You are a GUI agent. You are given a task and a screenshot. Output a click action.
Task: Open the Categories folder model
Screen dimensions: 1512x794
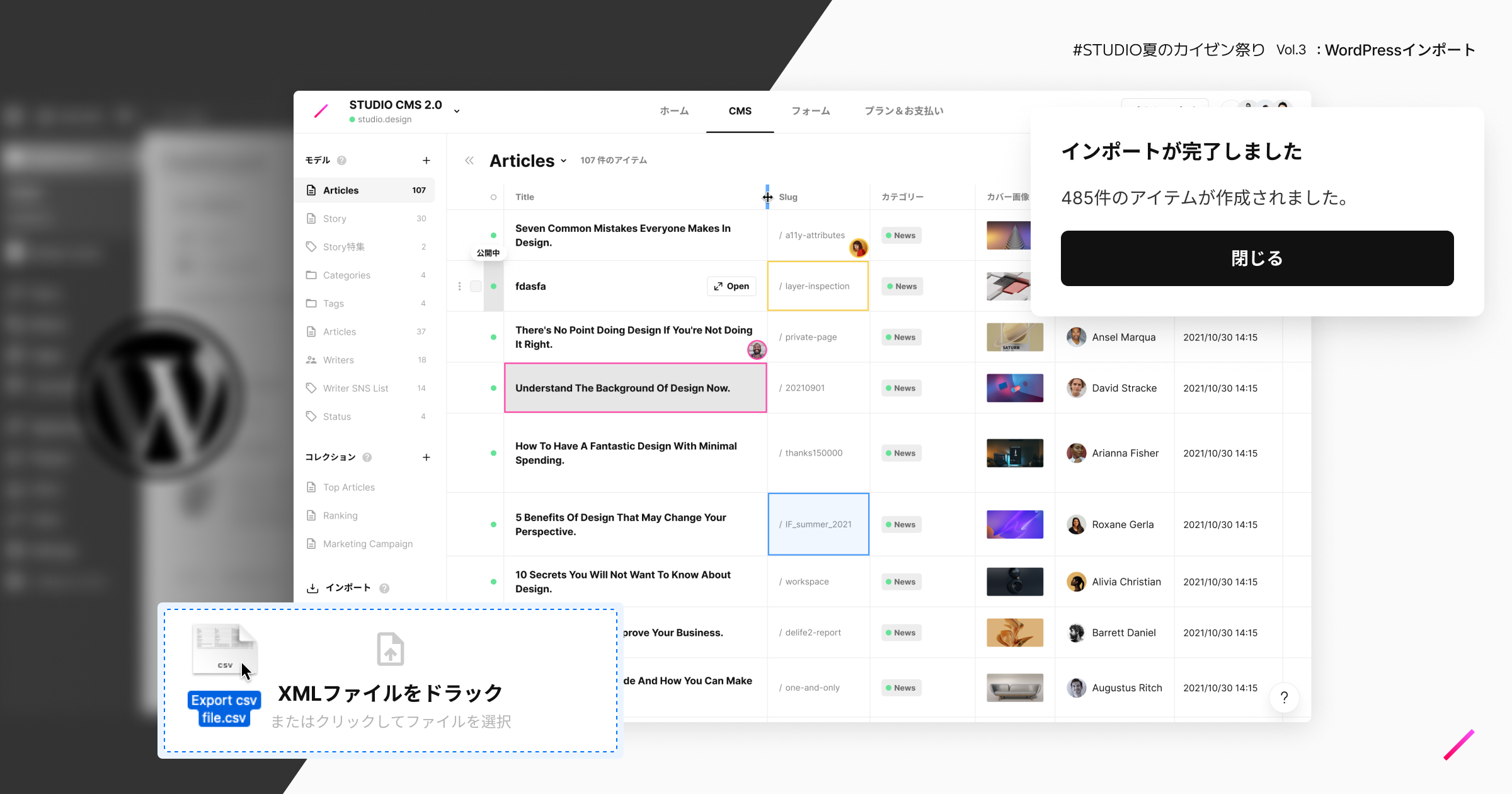365,275
